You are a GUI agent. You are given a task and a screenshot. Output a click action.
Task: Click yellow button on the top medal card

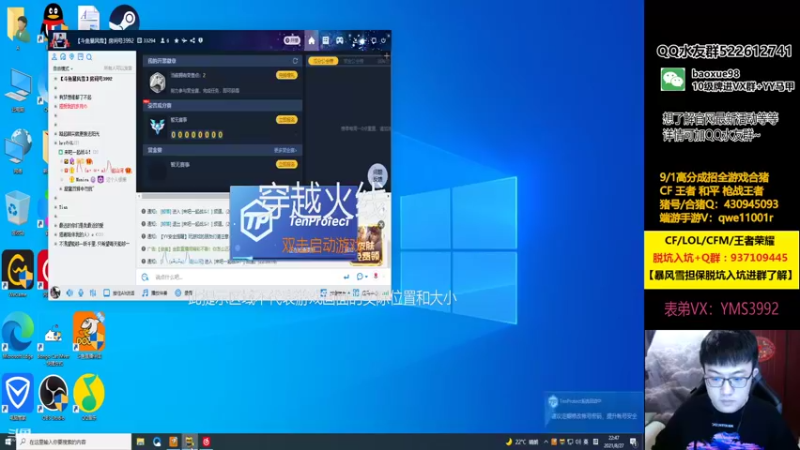pos(286,75)
